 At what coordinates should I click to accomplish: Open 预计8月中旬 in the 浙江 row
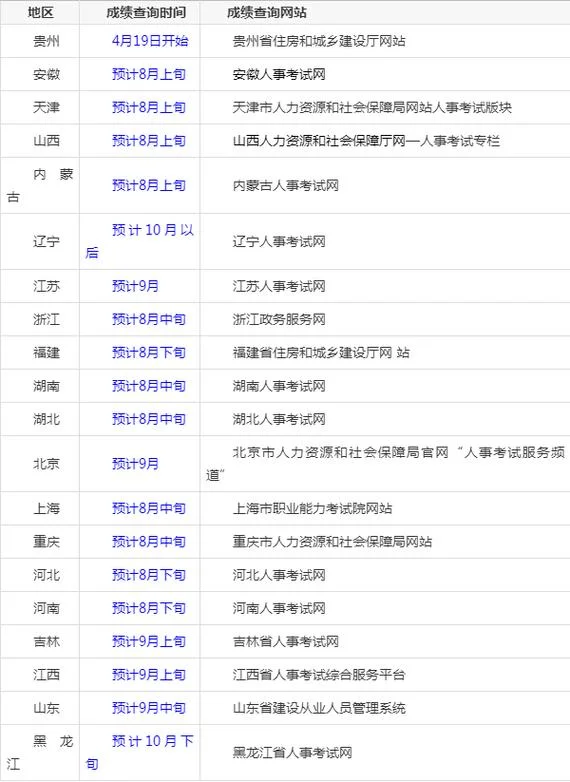[149, 319]
